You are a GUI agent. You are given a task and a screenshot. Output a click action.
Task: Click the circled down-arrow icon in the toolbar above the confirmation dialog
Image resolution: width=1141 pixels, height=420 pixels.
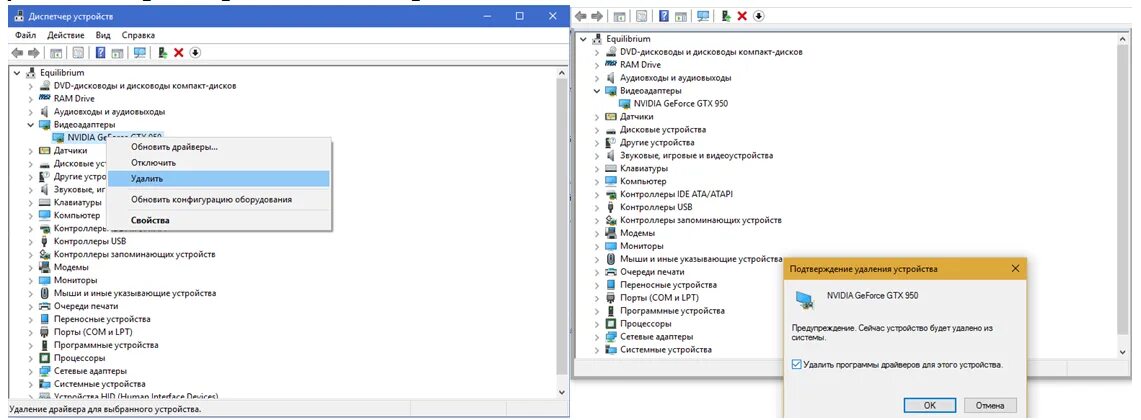759,16
